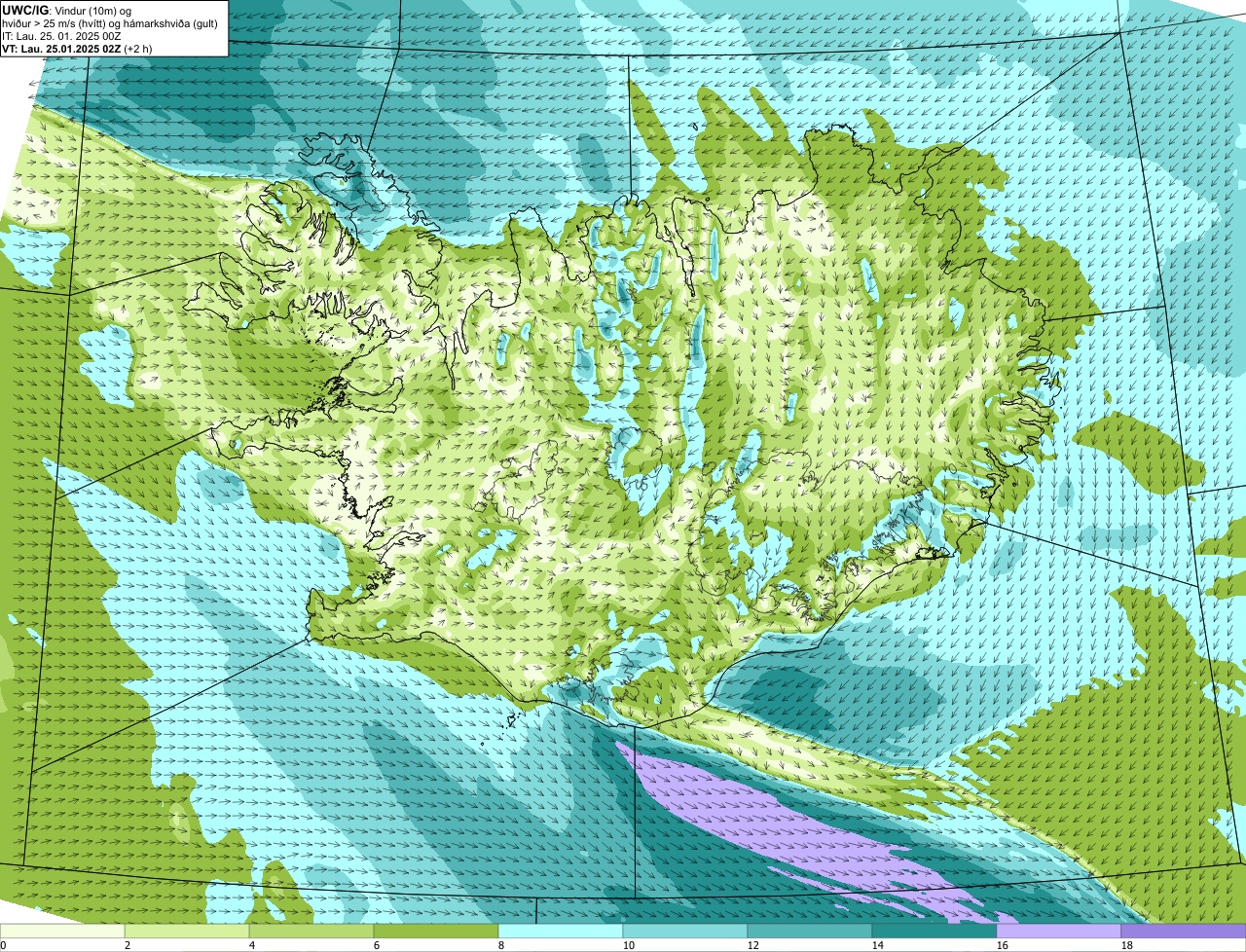Click the purple above-18 m/s legend swatch
Screen dimensions: 1246x952
coord(1184,931)
